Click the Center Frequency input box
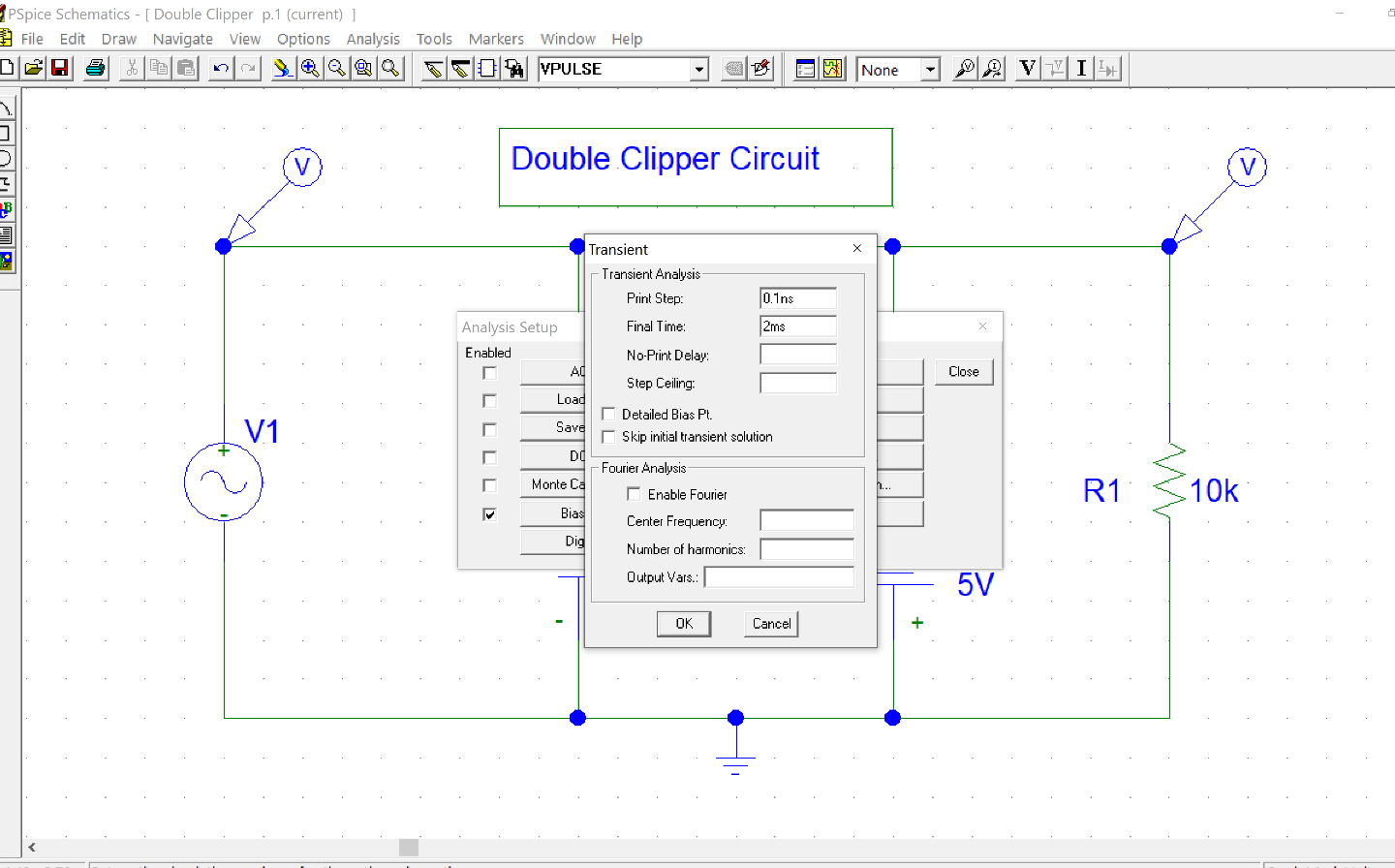Image resolution: width=1395 pixels, height=868 pixels. pyautogui.click(x=806, y=521)
